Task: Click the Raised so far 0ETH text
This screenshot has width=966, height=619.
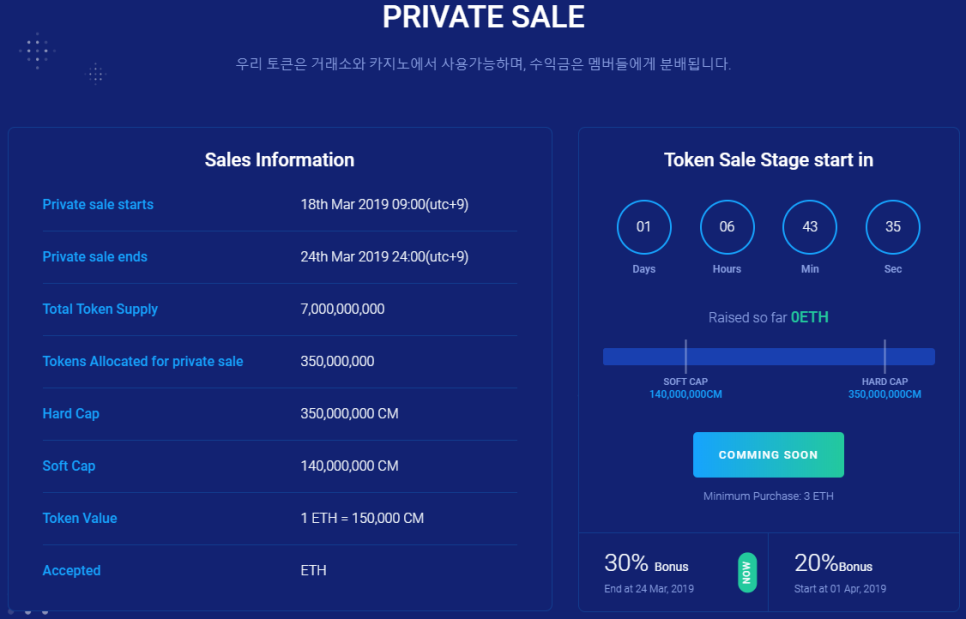Action: 768,317
